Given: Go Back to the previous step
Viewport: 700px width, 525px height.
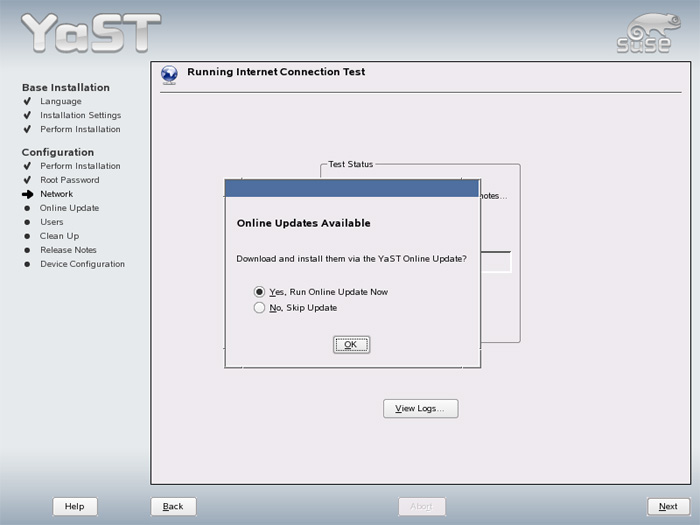Looking at the screenshot, I should [173, 506].
